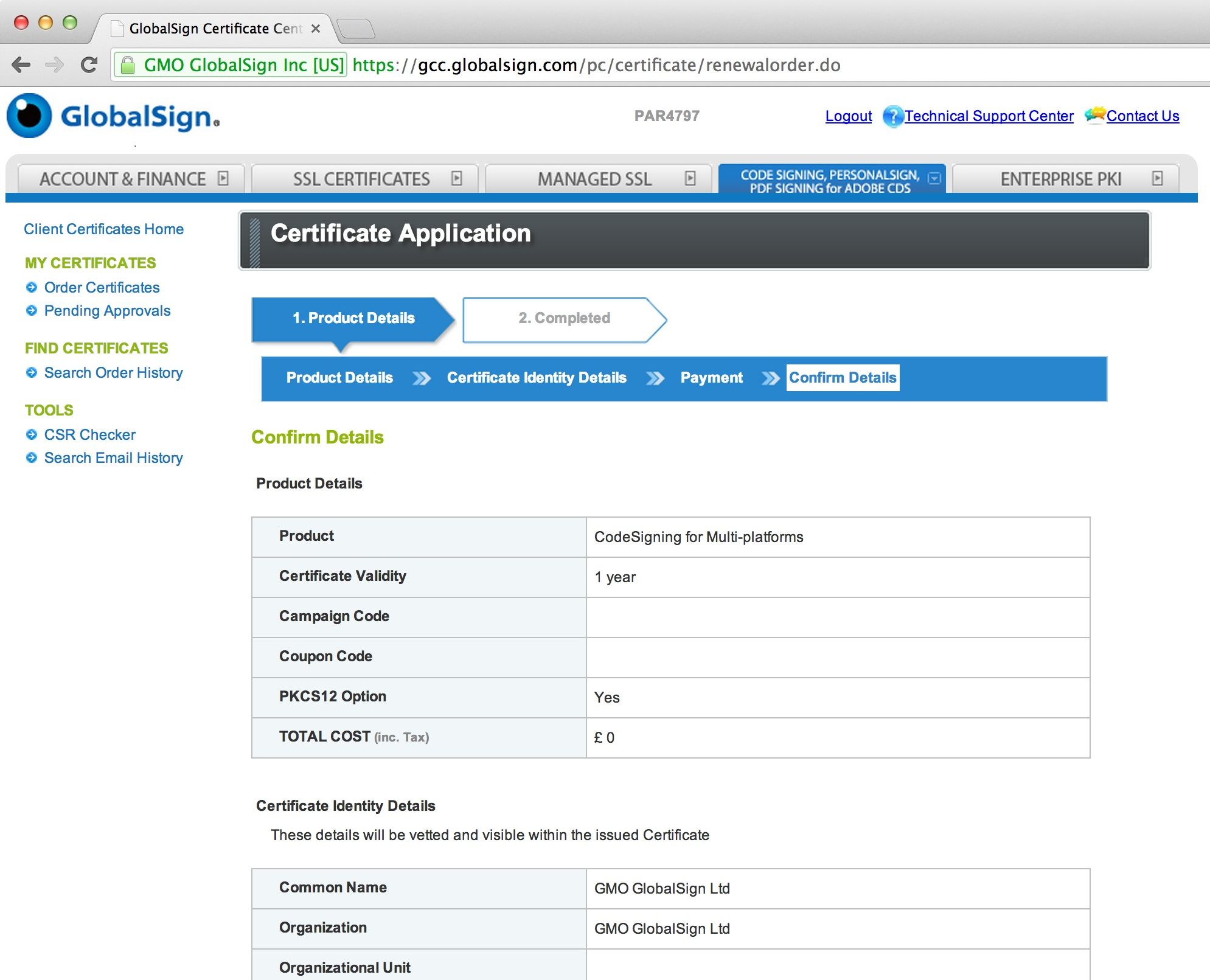Open the MANAGED SSL tab
Screen dimensions: 1210x980
point(599,179)
